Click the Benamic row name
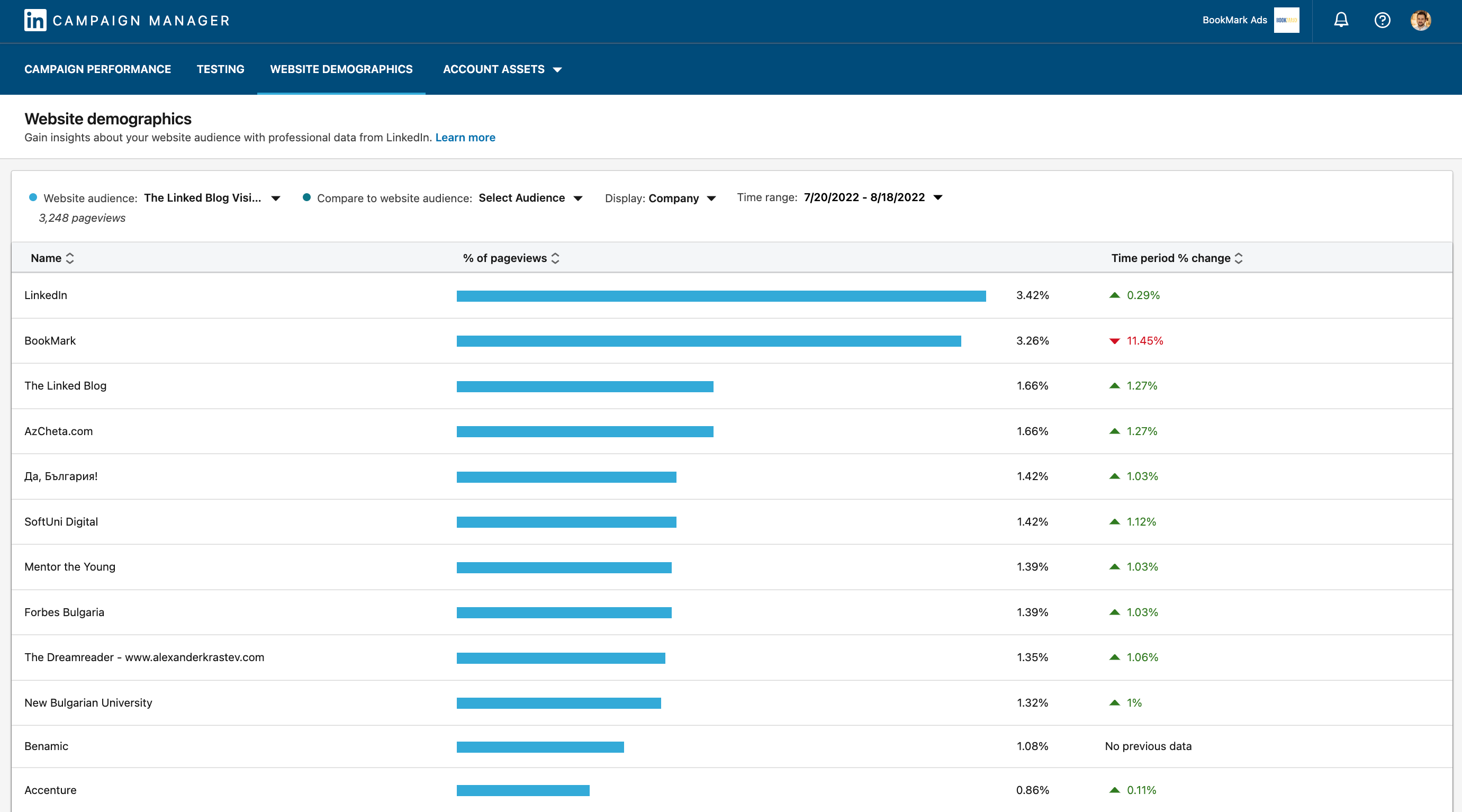 46,746
